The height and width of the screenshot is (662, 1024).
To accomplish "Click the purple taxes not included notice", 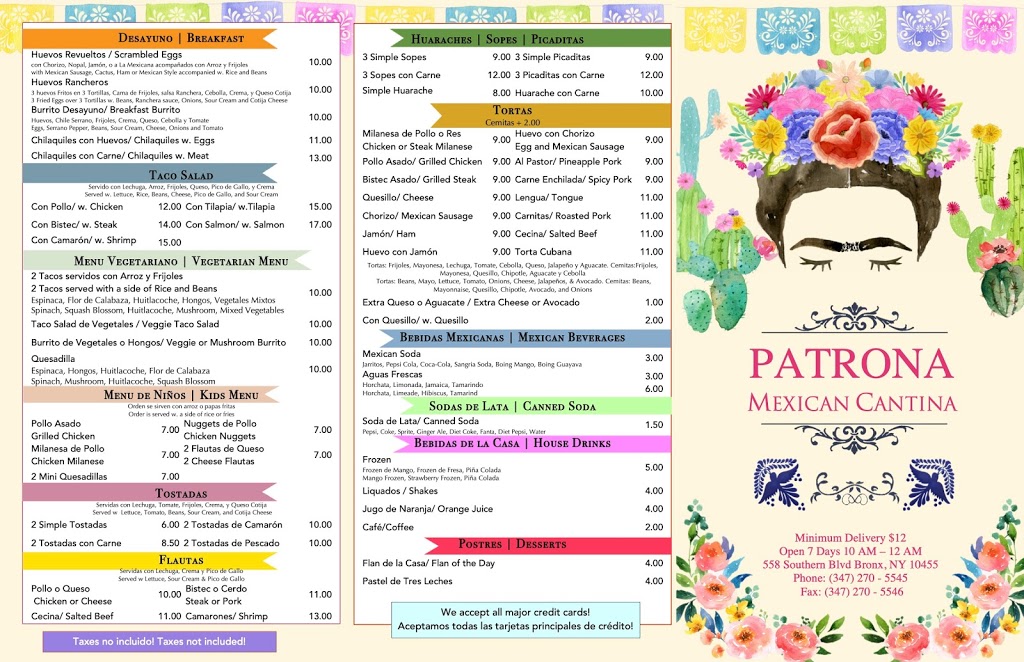I will pyautogui.click(x=159, y=641).
